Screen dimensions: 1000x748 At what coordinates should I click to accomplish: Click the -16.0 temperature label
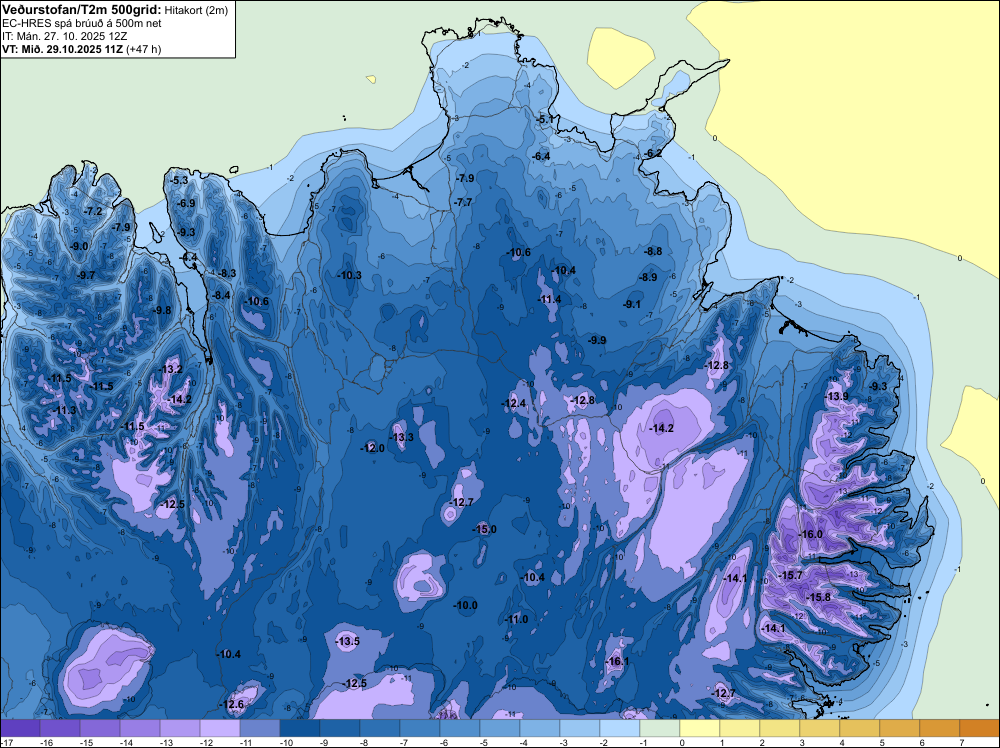pos(811,535)
